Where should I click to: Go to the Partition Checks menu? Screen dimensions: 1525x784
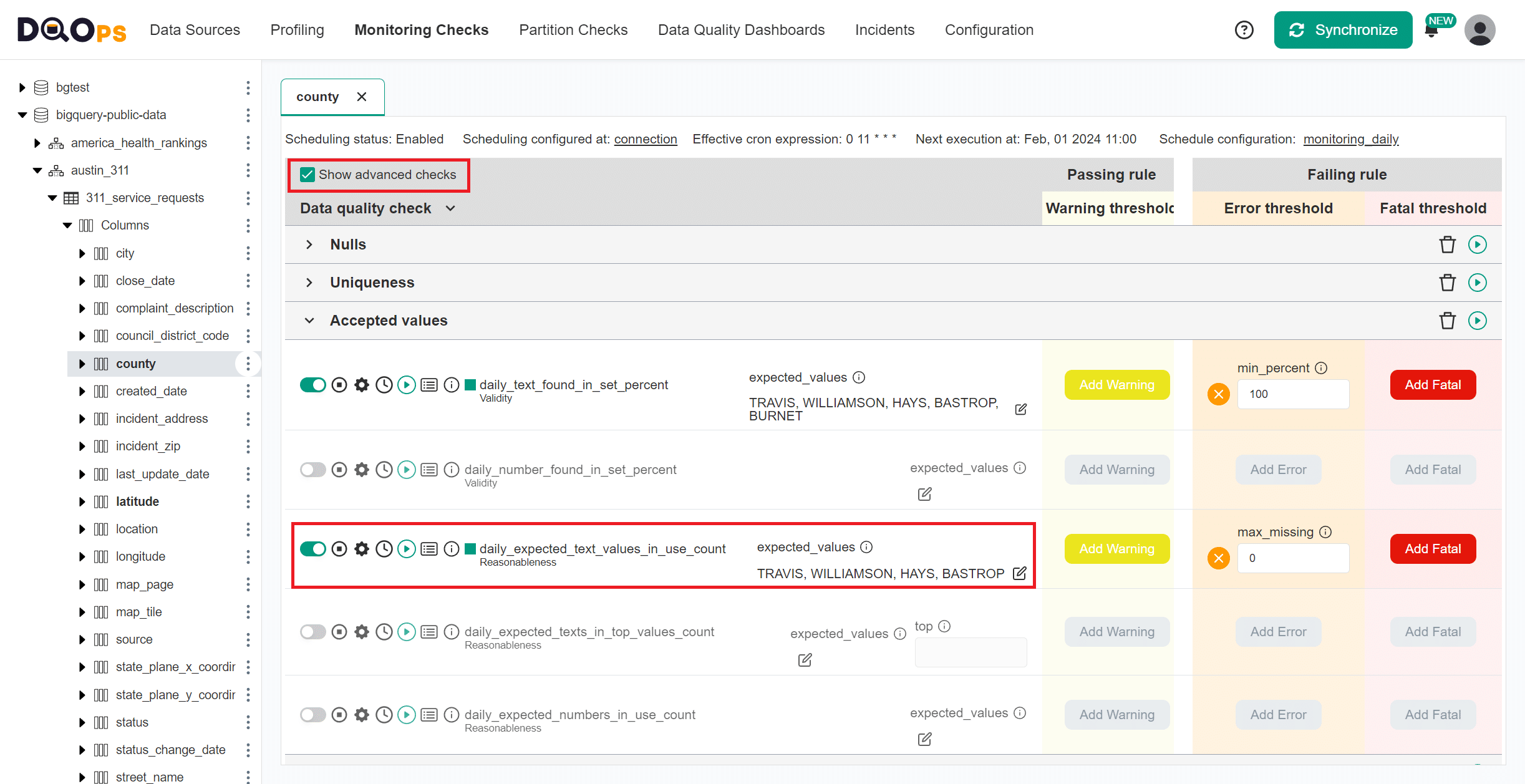click(573, 30)
